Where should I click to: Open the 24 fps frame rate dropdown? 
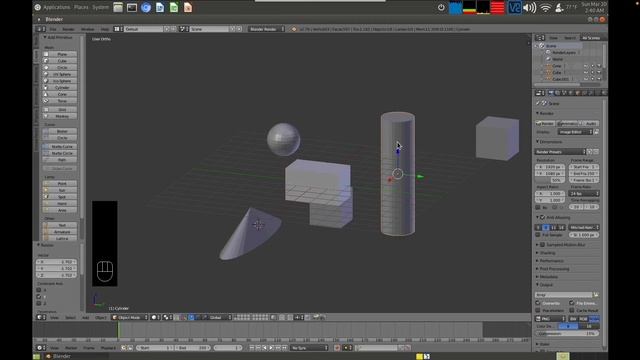584,193
